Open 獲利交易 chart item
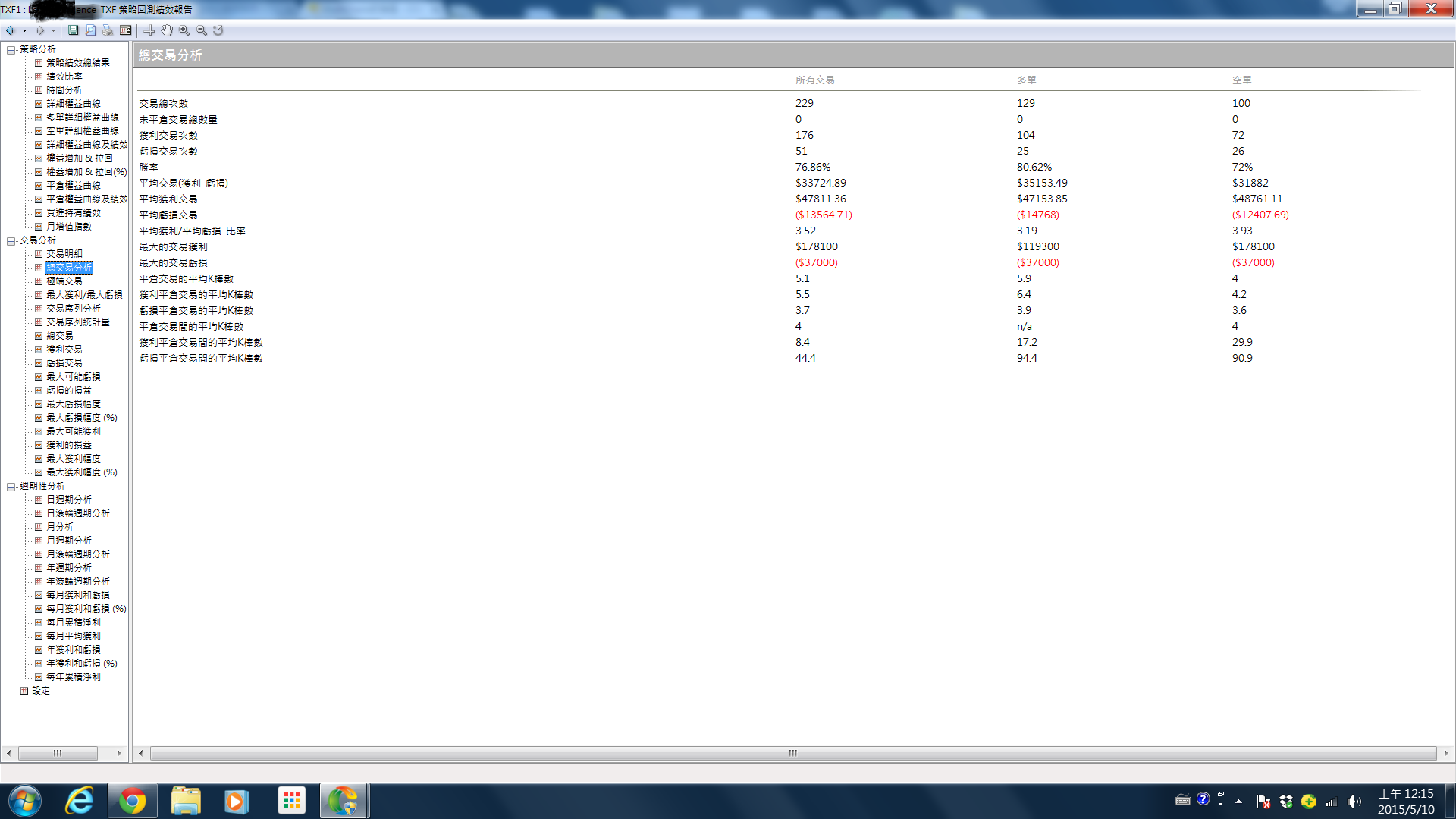Viewport: 1456px width, 819px height. point(64,350)
